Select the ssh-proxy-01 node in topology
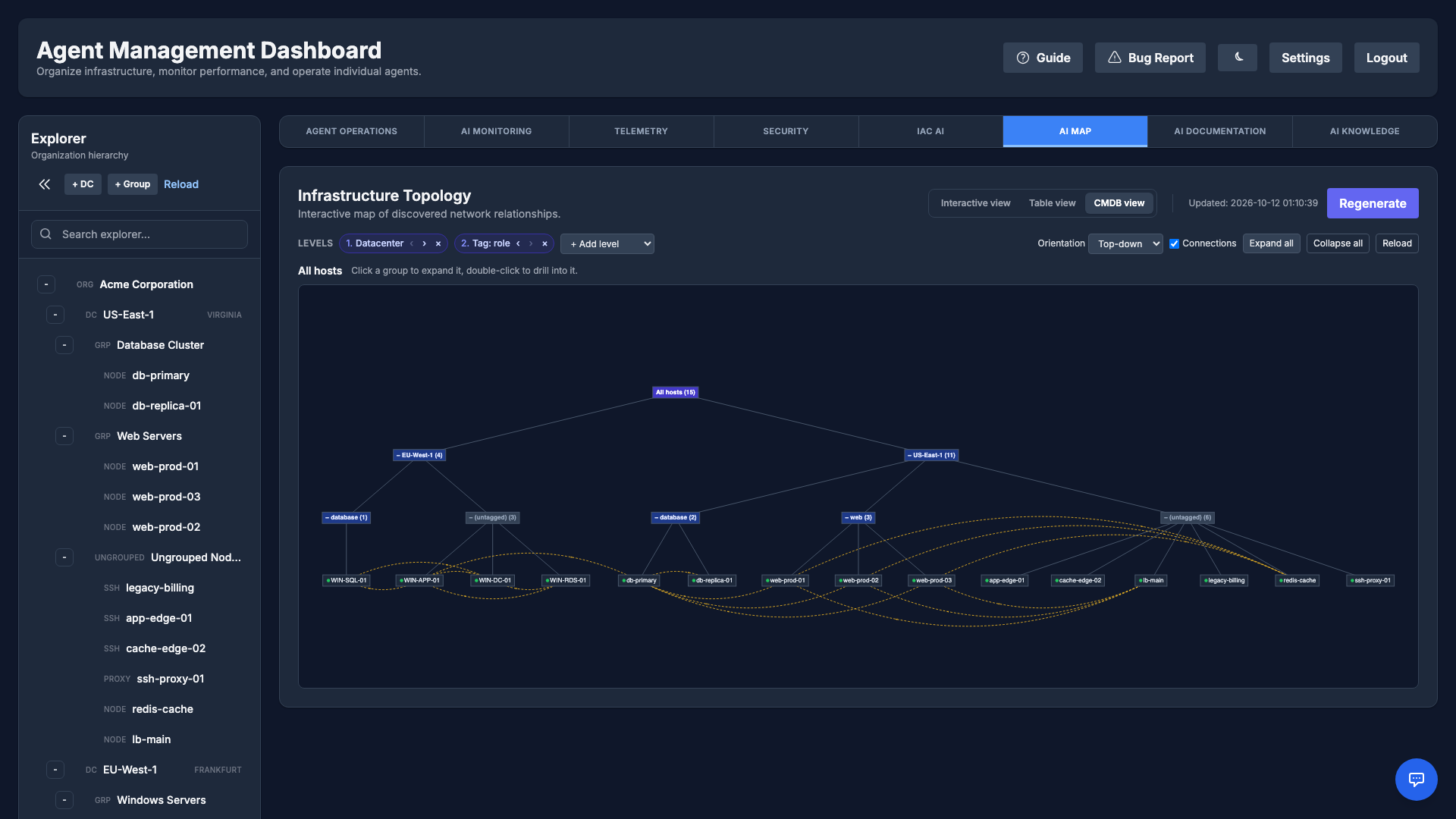The height and width of the screenshot is (819, 1456). pos(1370,580)
